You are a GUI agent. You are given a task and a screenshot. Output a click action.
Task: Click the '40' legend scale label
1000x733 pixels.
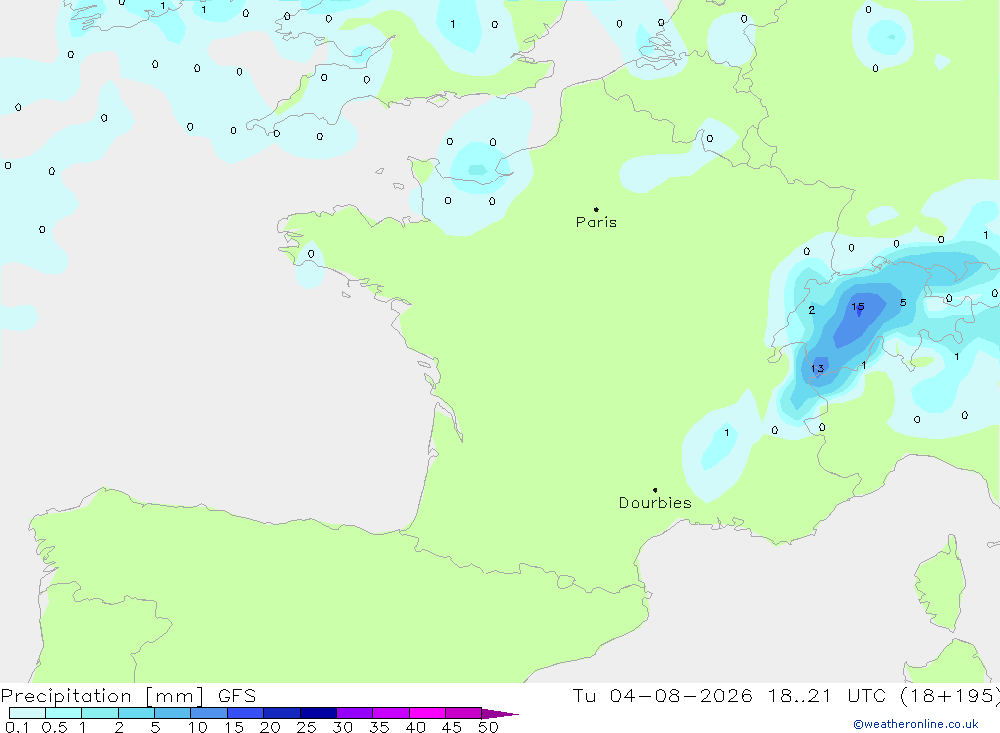click(x=415, y=727)
